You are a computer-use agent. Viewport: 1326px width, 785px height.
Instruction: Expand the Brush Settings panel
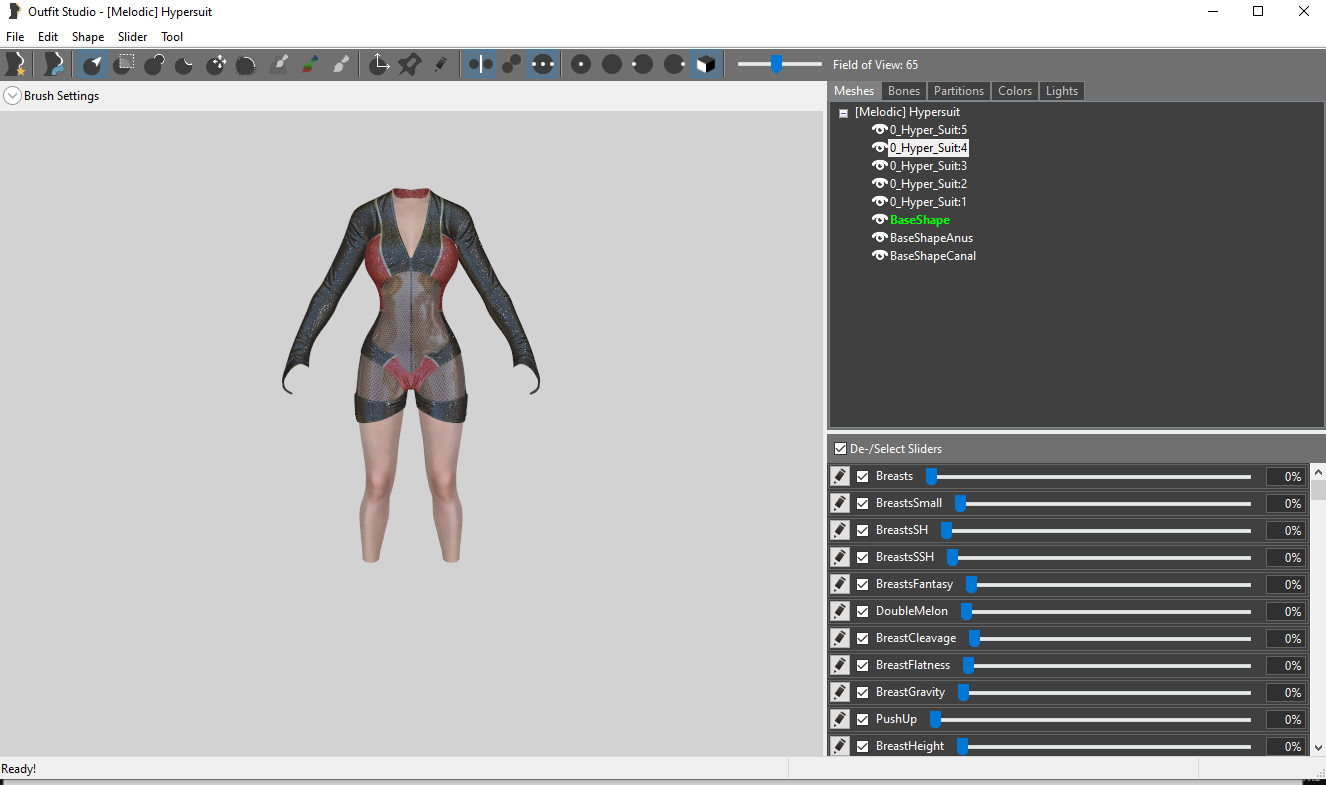pos(12,96)
